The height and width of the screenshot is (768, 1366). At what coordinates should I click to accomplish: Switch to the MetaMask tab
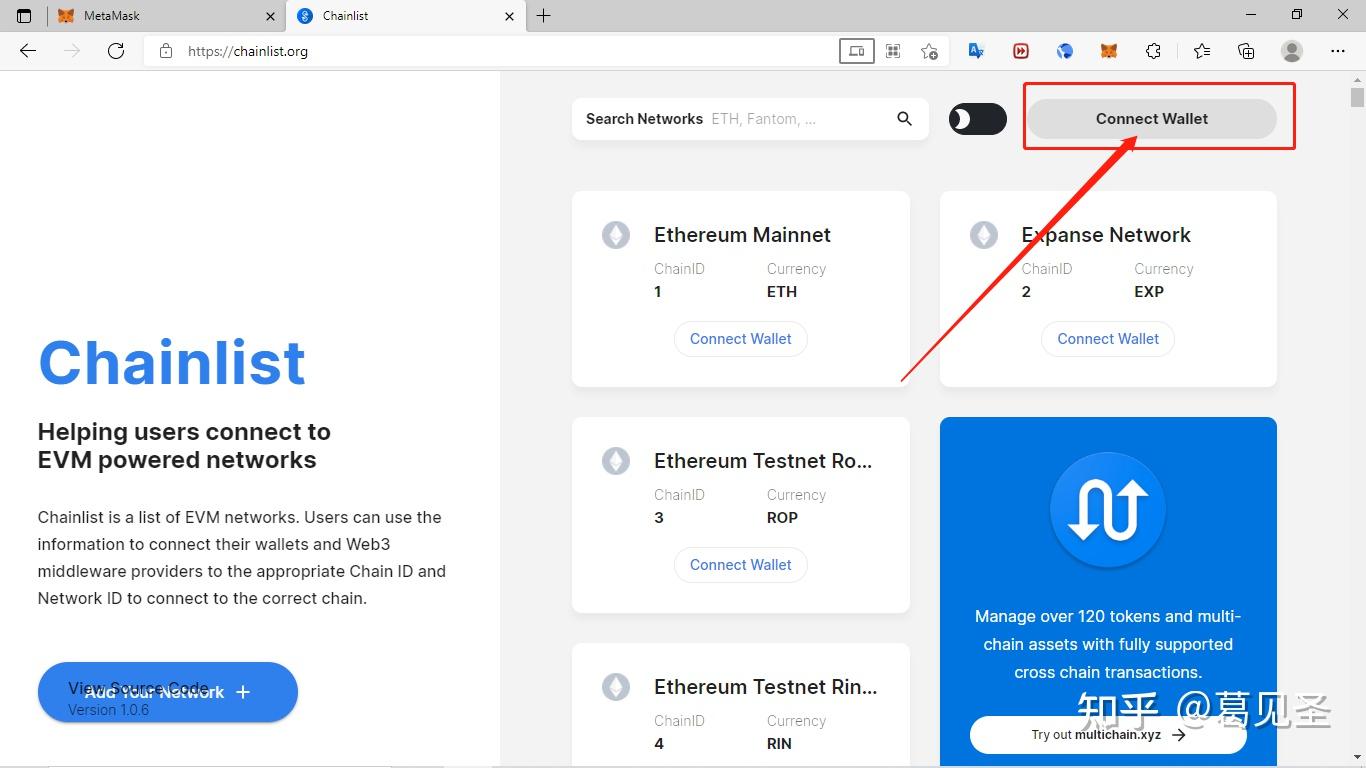[166, 16]
